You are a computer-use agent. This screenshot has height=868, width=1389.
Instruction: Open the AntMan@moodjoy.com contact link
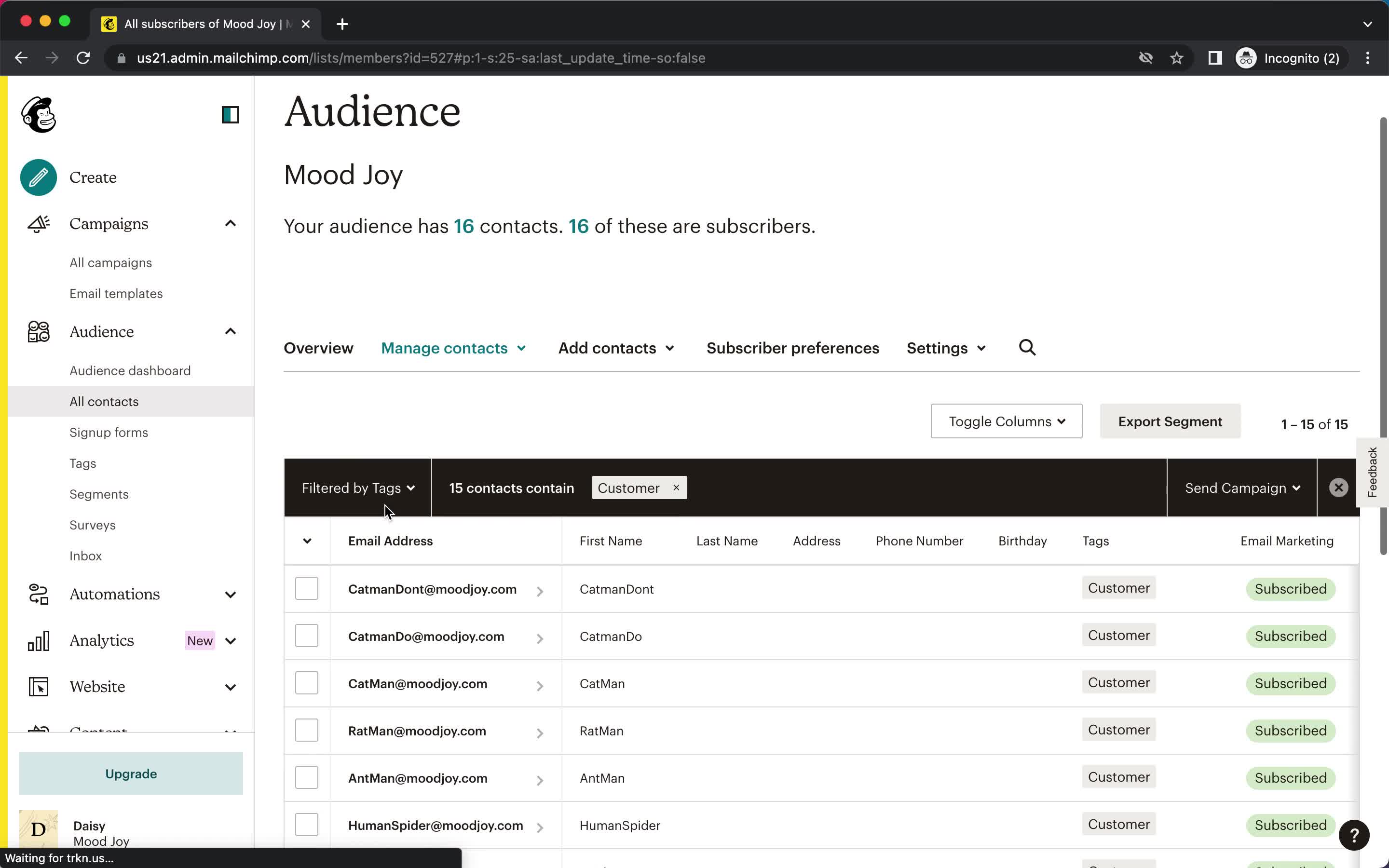tap(417, 778)
